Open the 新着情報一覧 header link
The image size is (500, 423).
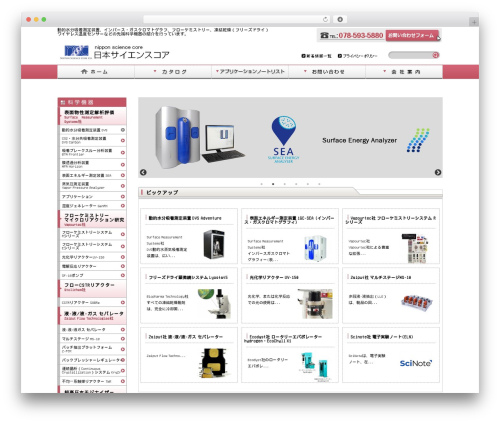point(317,56)
